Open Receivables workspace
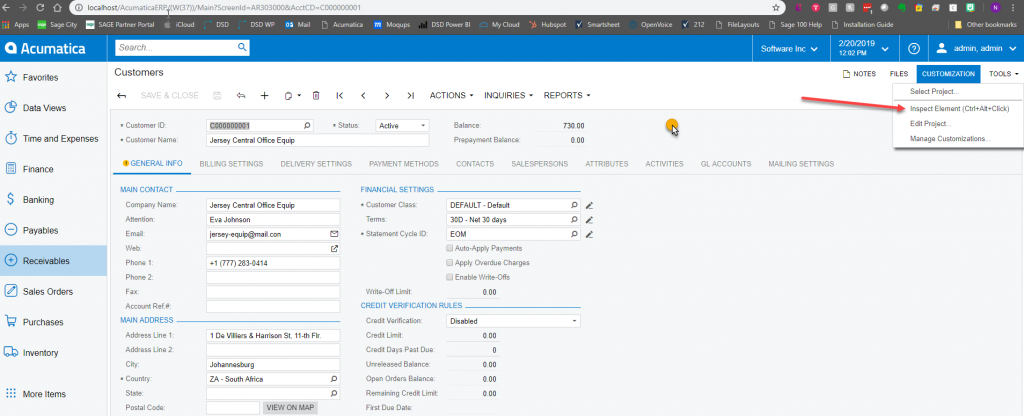 click(x=54, y=261)
